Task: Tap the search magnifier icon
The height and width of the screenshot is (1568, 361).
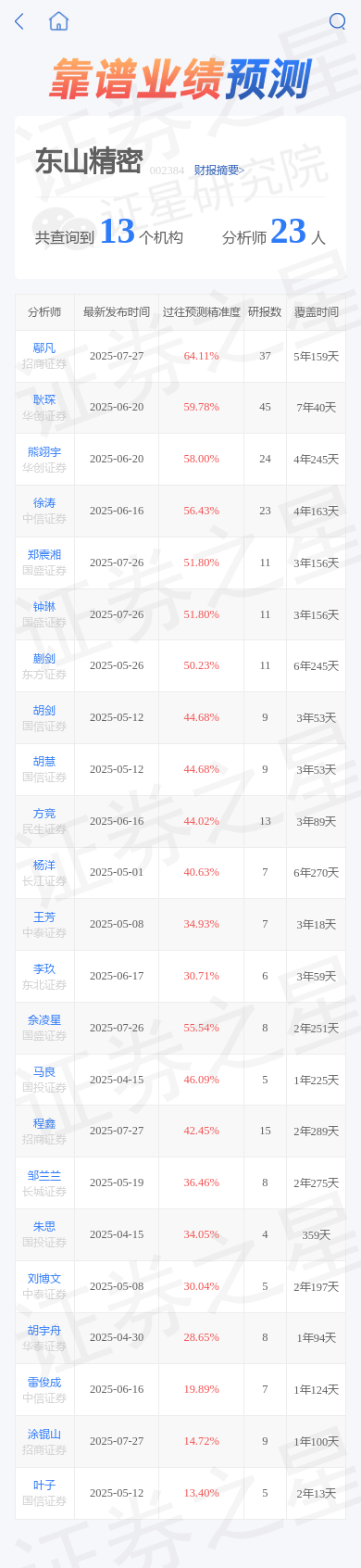Action: [338, 21]
